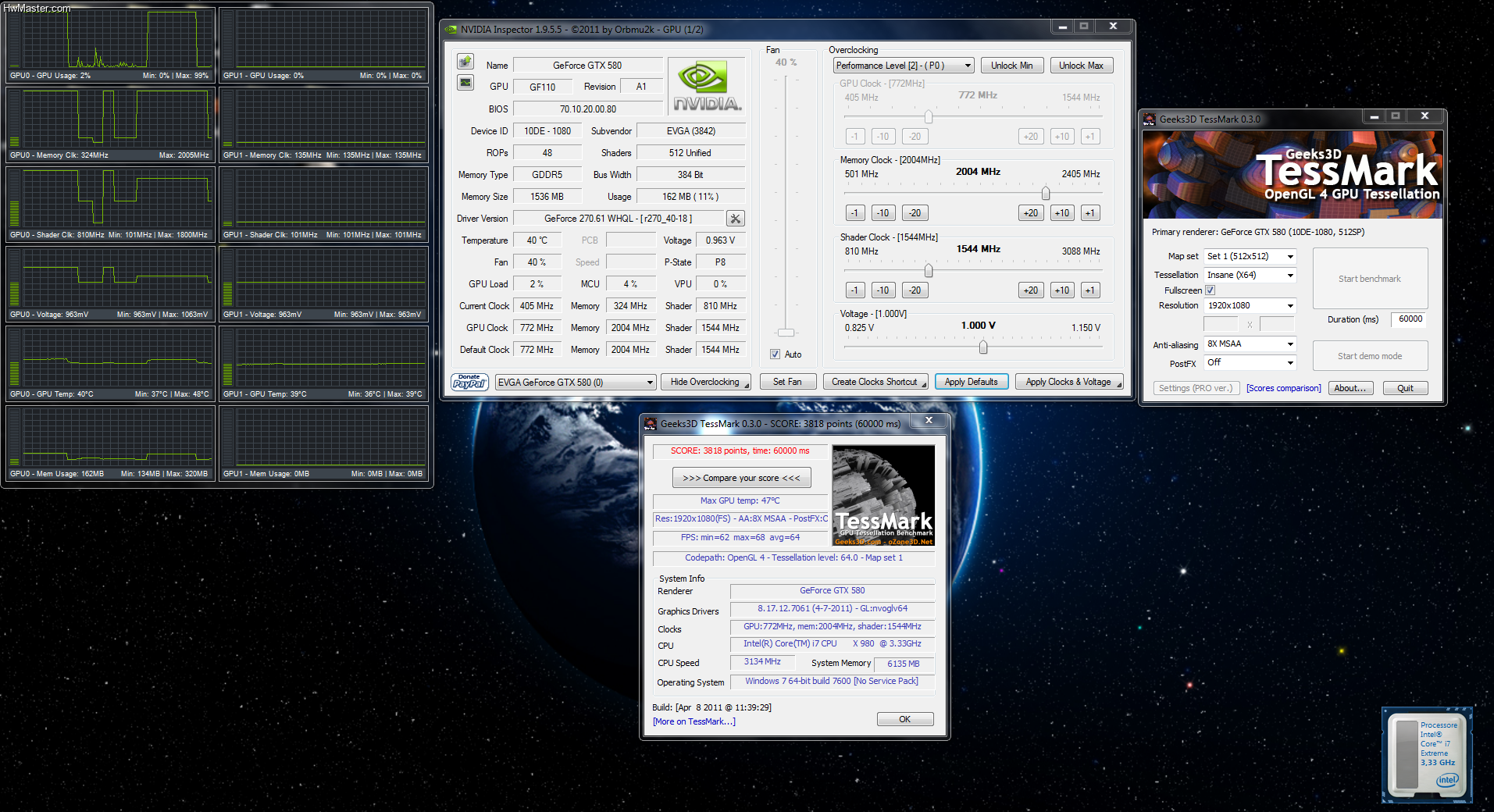Open the Map set dropdown
The width and height of the screenshot is (1494, 812).
[x=1250, y=256]
